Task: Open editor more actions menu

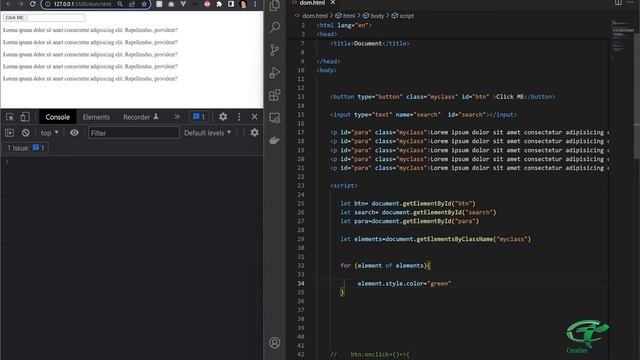Action: pos(630,2)
